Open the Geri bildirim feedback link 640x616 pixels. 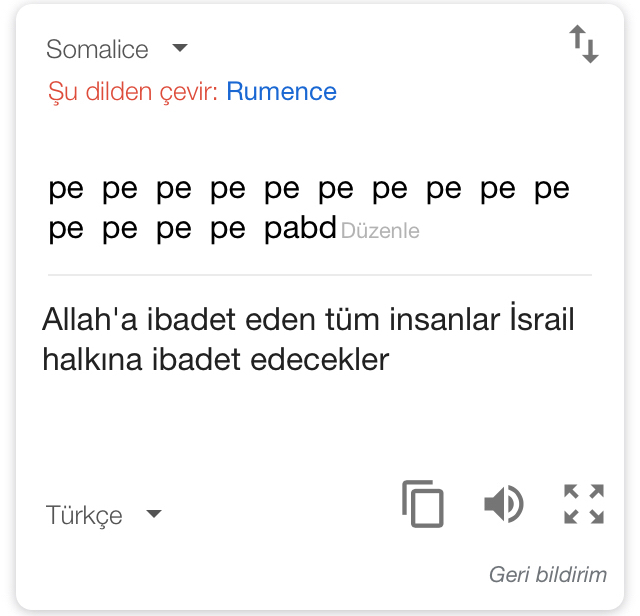tap(547, 575)
